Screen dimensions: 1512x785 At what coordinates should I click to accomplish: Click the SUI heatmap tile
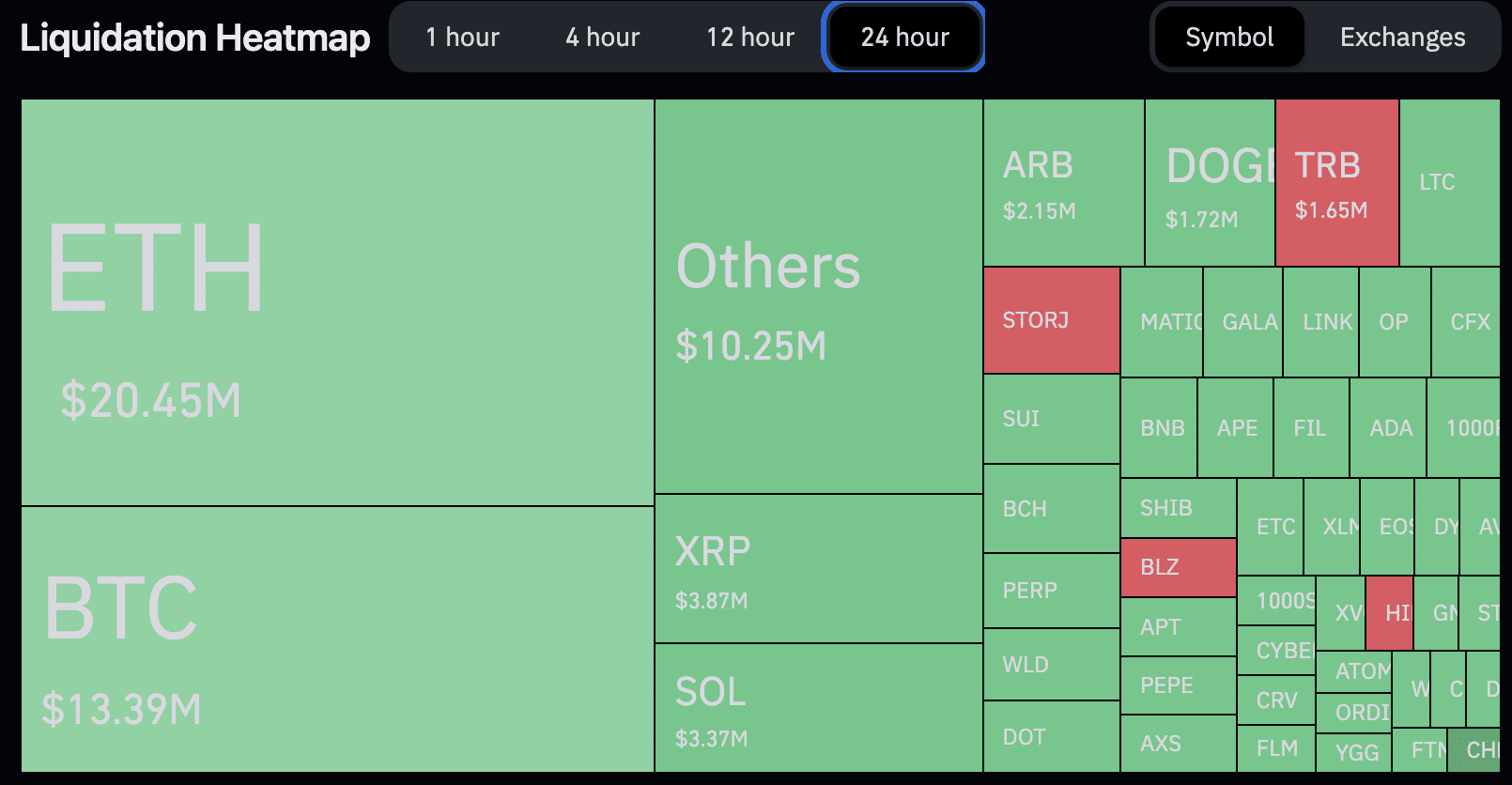coord(1051,419)
